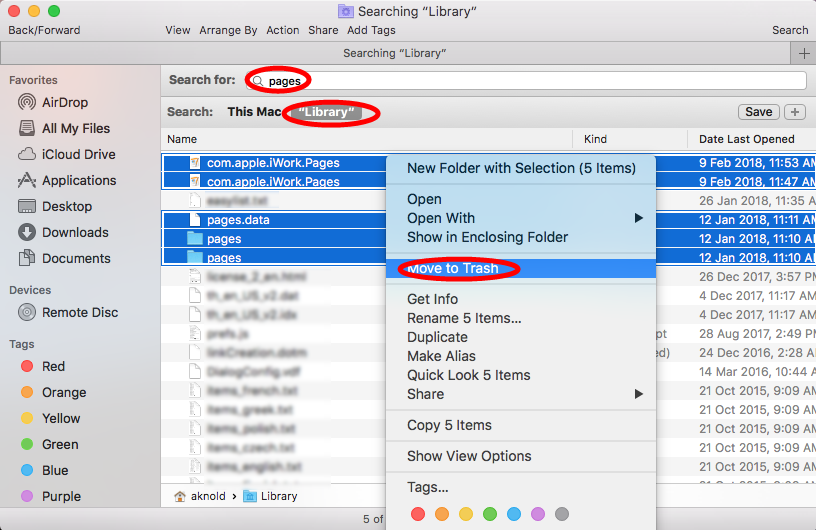Click the plus button to add search criteria

(795, 112)
